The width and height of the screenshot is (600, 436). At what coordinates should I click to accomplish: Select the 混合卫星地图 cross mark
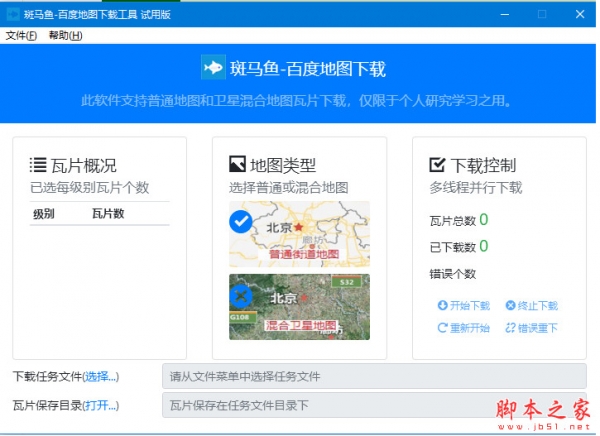tap(241, 296)
